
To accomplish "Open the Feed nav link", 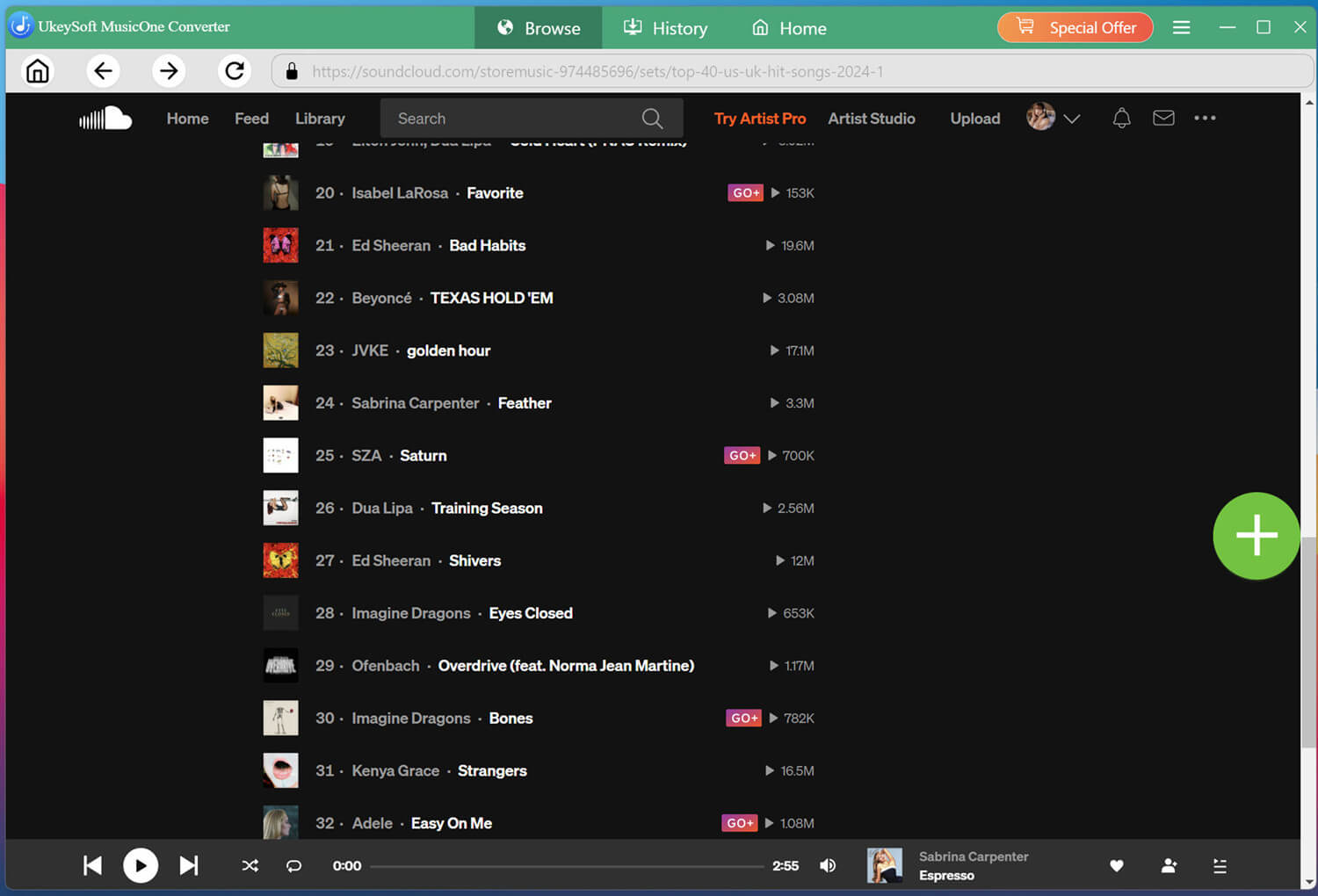I will coord(251,119).
